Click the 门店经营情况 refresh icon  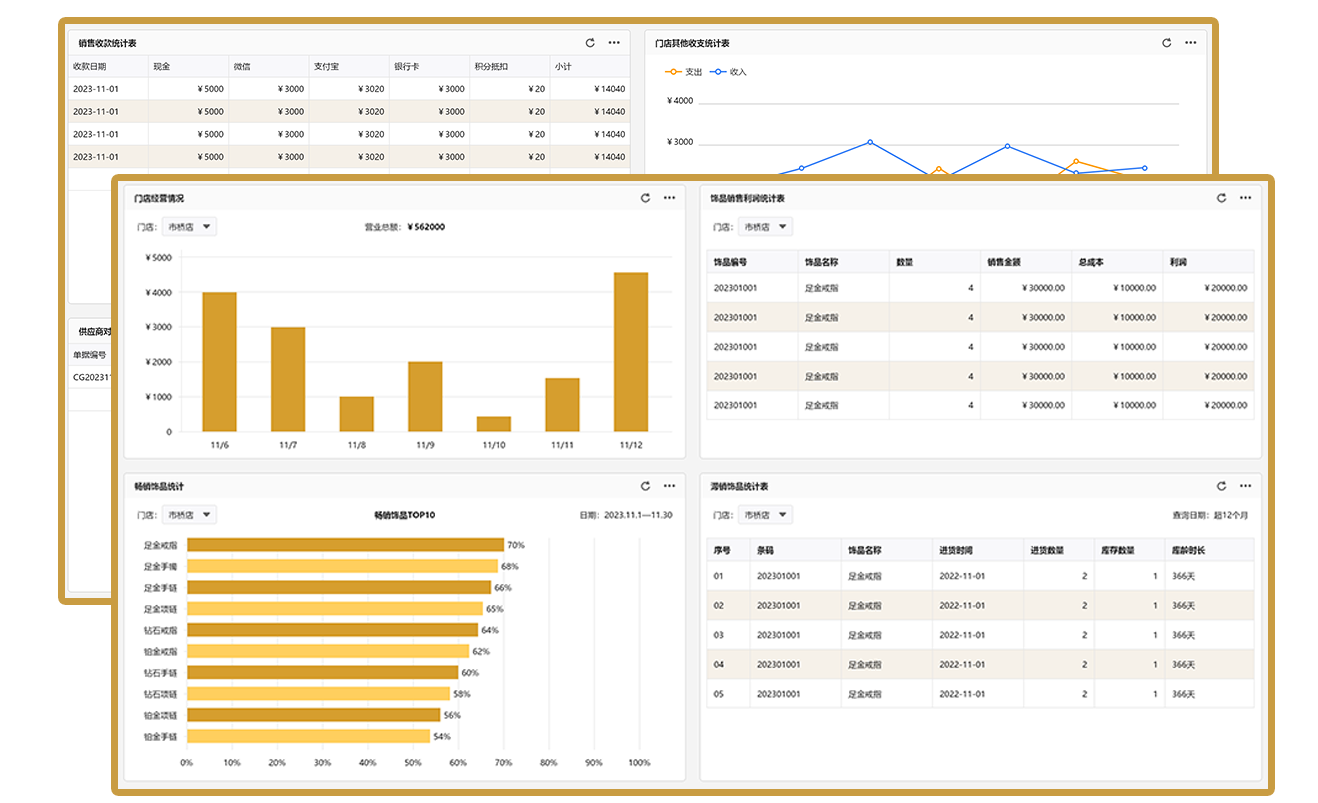click(646, 198)
